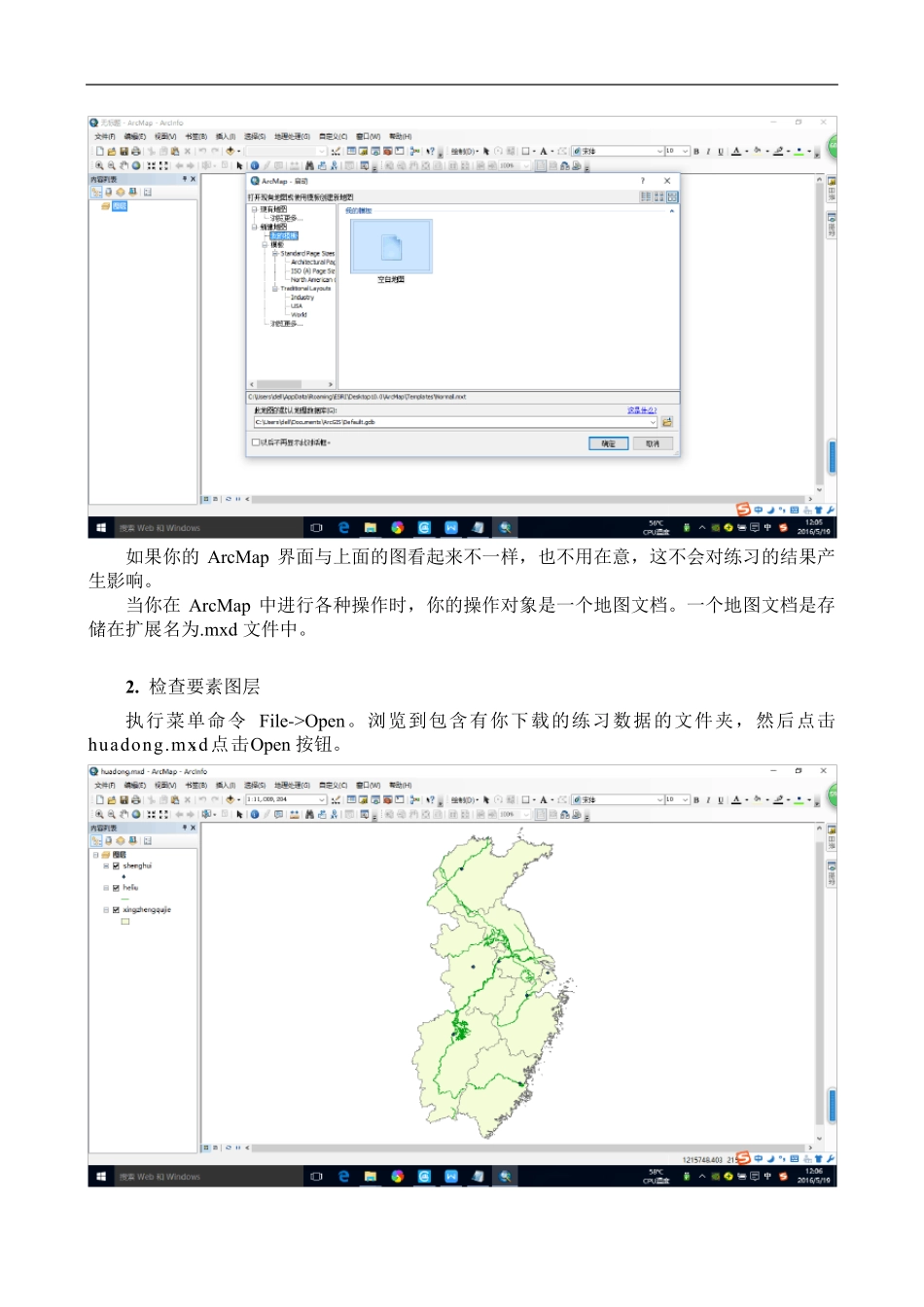This screenshot has width=924, height=1307.
Task: Click the Save icon in the upper ArcMap toolbar
Action: tap(124, 151)
